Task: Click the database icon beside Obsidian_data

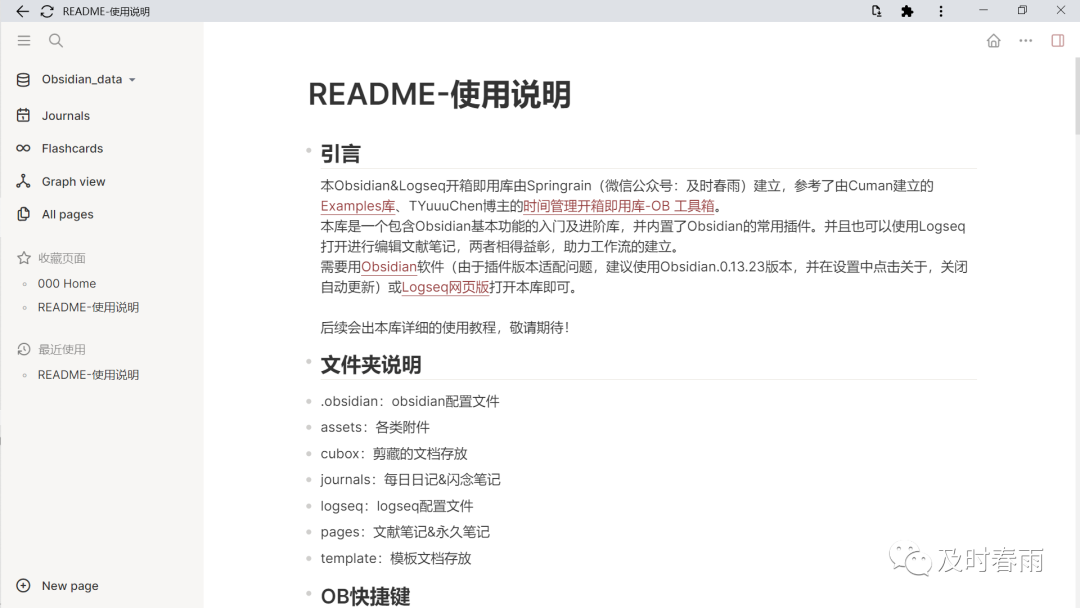Action: (x=23, y=80)
